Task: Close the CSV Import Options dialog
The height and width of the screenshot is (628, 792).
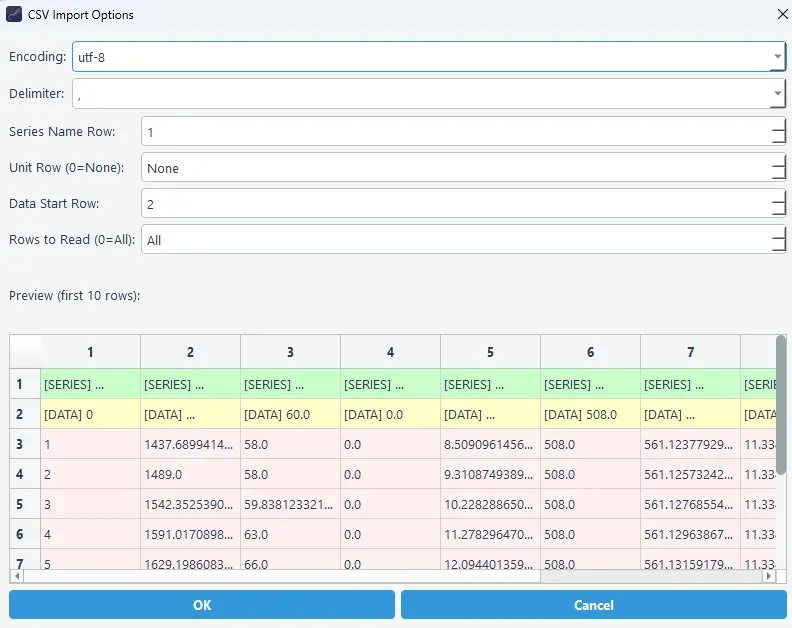Action: coord(781,15)
